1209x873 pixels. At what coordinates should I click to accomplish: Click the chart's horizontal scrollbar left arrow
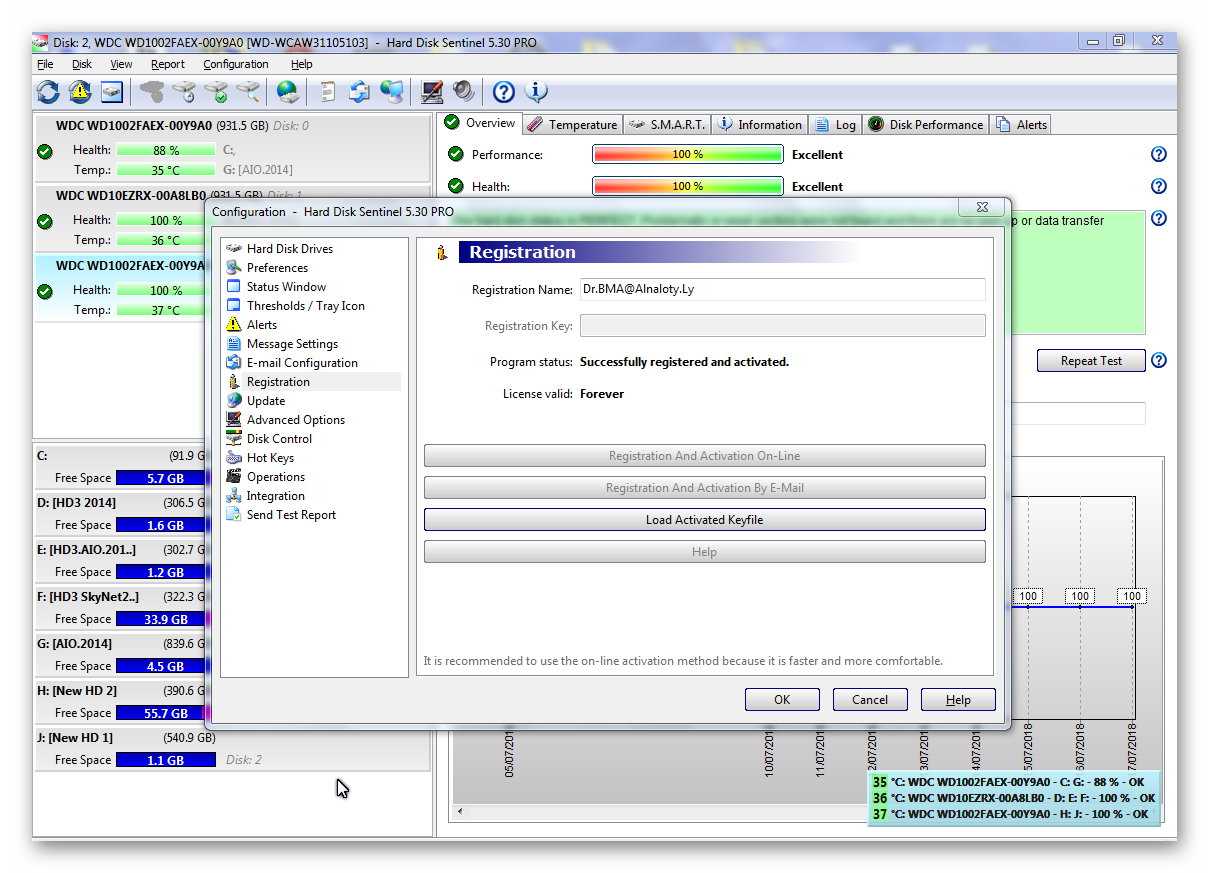pyautogui.click(x=460, y=811)
